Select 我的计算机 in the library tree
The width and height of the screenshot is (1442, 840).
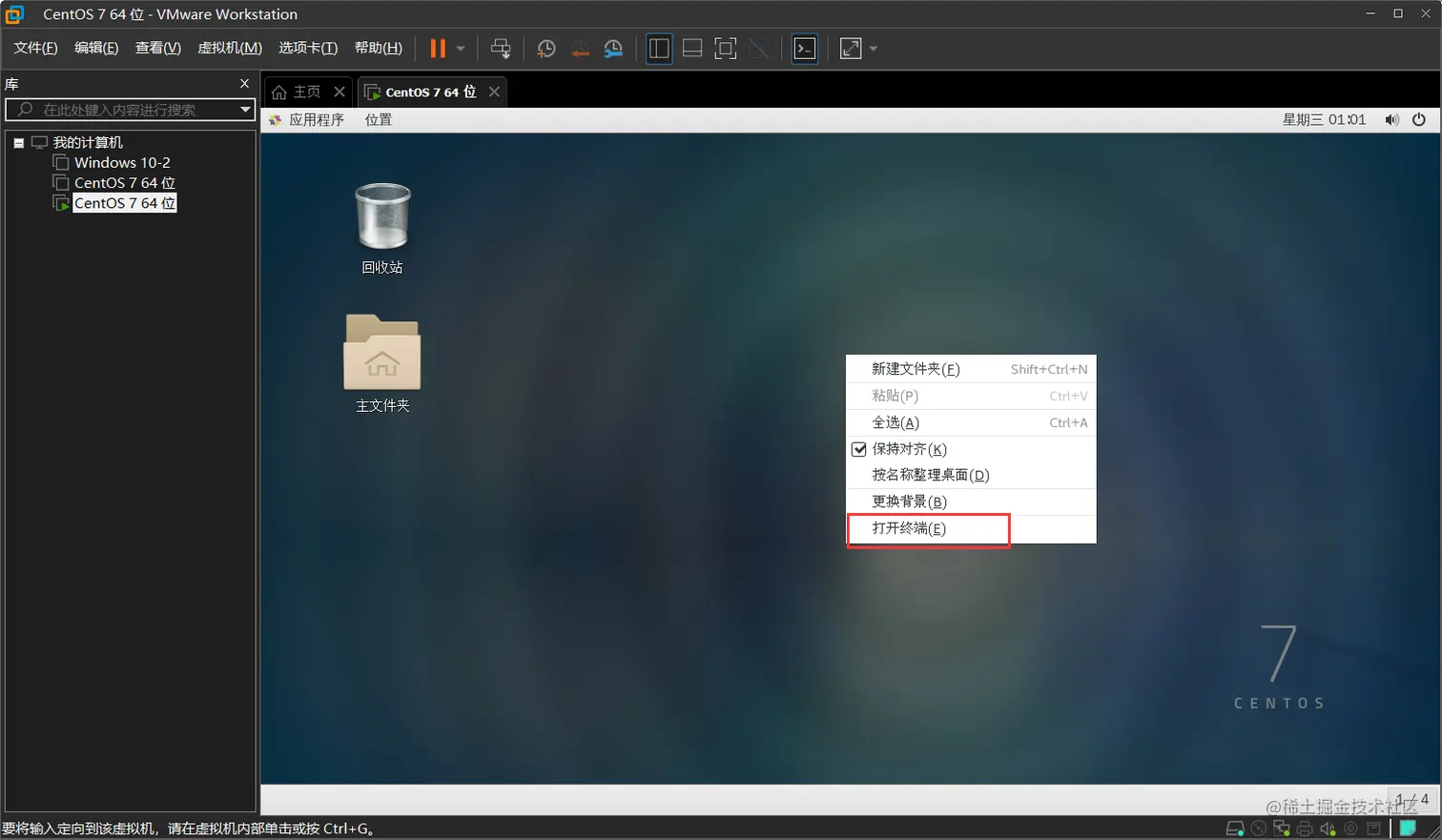click(88, 142)
